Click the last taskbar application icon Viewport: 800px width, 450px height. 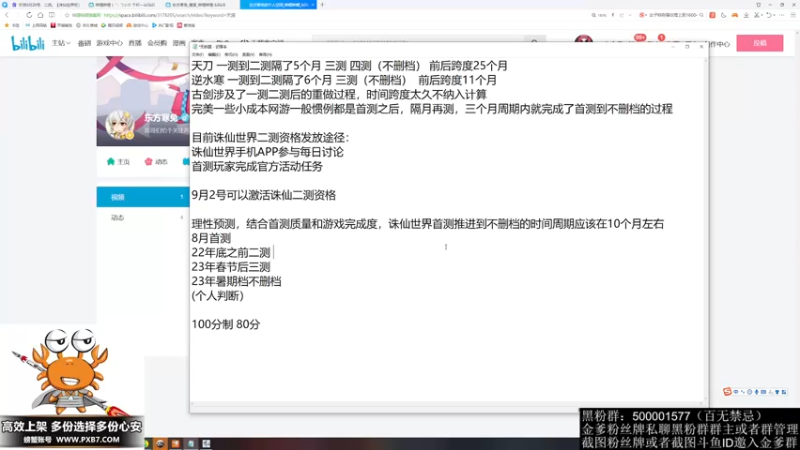tap(206, 444)
